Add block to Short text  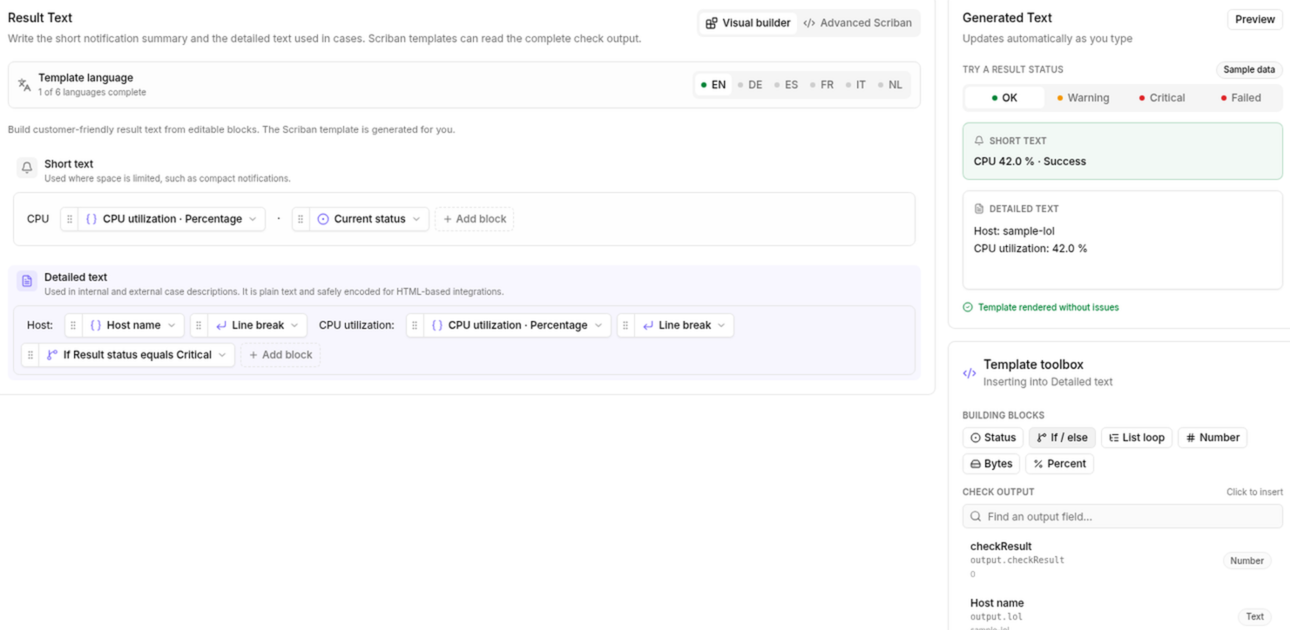click(x=474, y=219)
